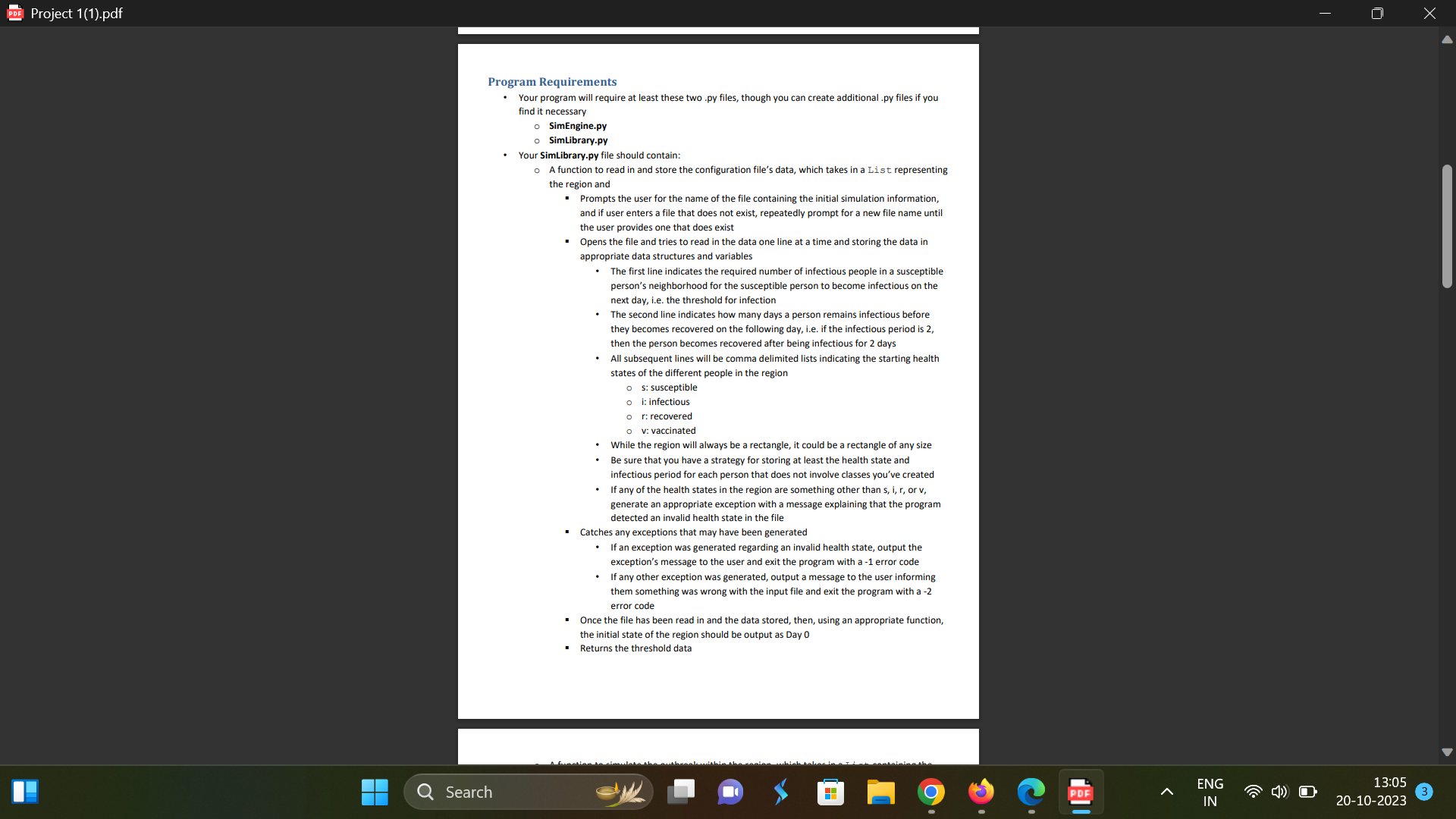Open the Microsoft Store
Viewport: 1456px width, 819px height.
[830, 791]
